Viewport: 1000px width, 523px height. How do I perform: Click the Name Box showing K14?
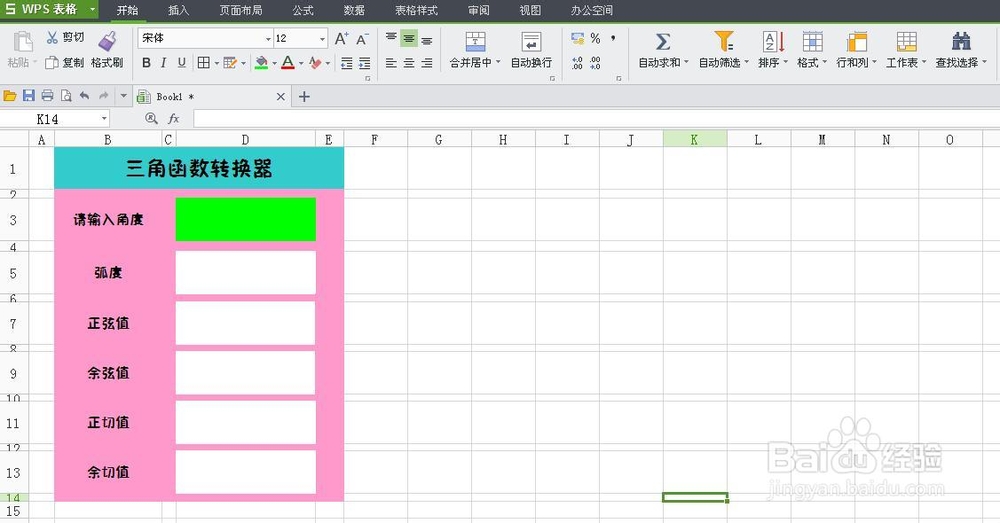click(54, 119)
